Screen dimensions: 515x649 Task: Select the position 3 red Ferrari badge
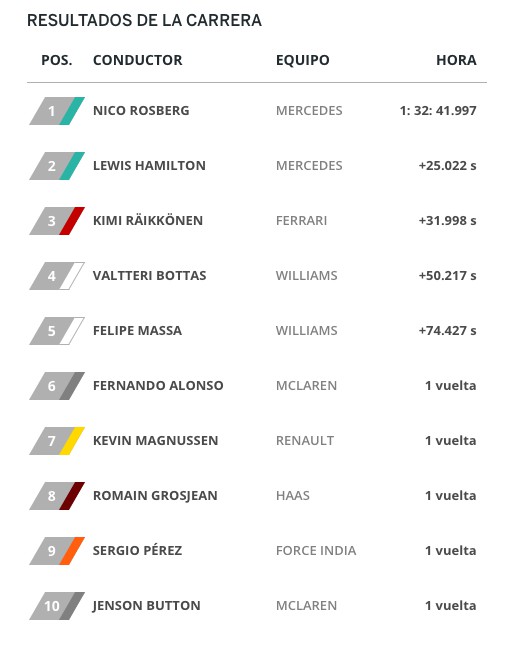click(57, 221)
